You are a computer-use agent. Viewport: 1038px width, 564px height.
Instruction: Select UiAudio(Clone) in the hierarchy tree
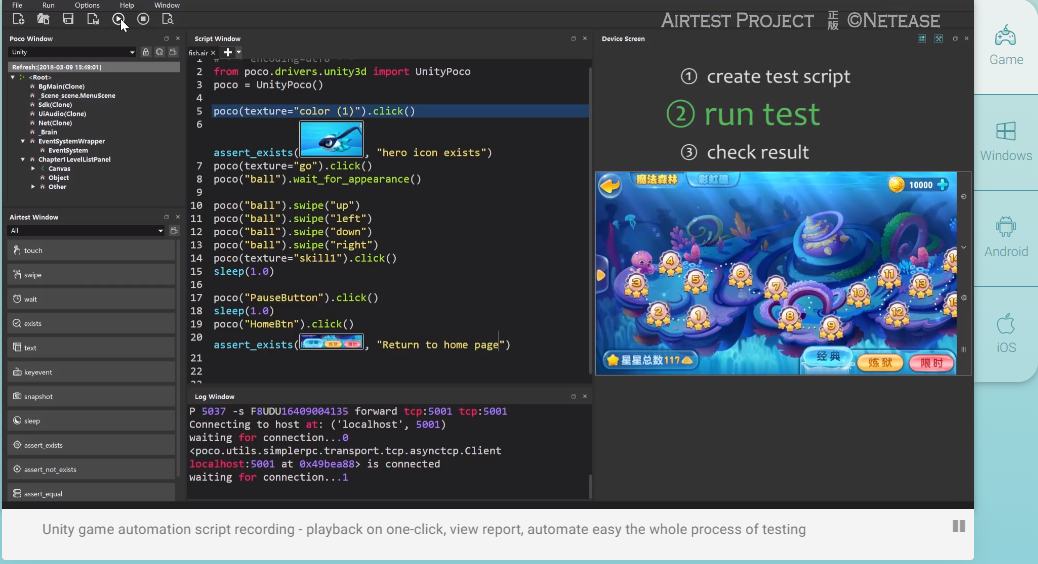[62, 114]
